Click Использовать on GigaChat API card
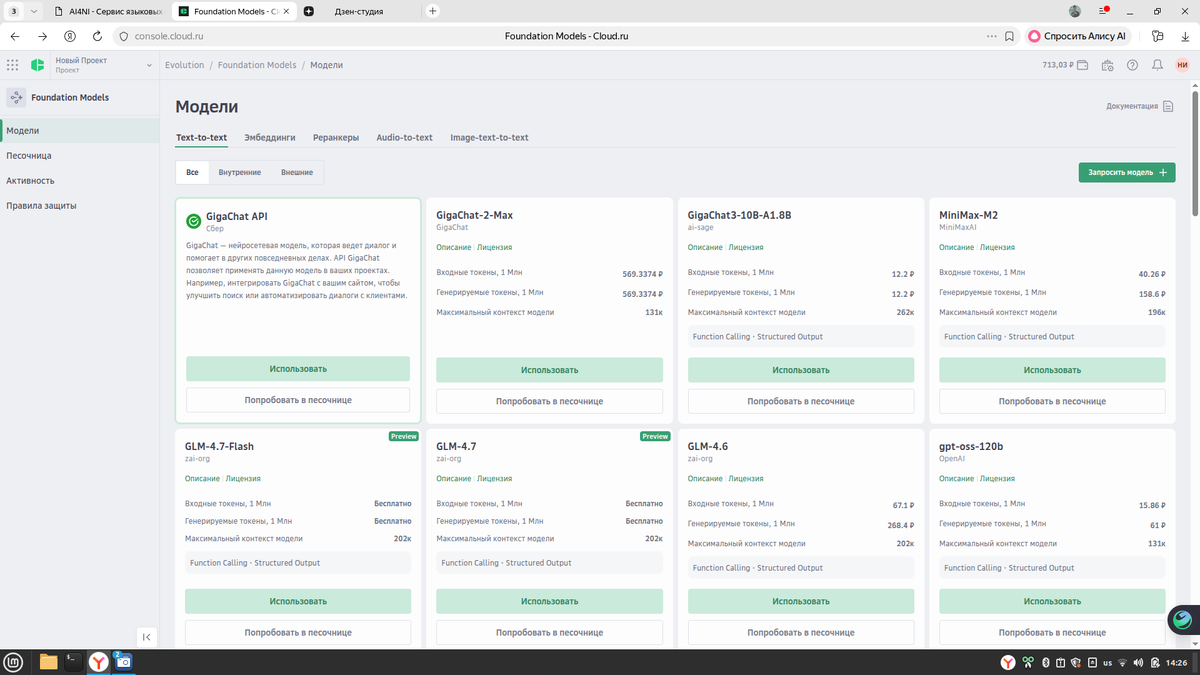The width and height of the screenshot is (1200, 675). pos(298,369)
